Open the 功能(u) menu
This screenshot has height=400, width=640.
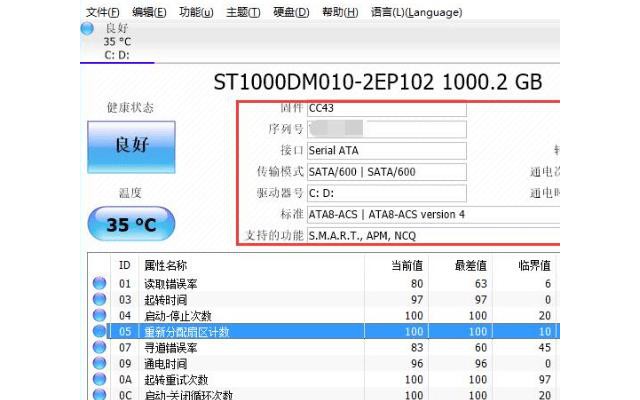[x=196, y=12]
